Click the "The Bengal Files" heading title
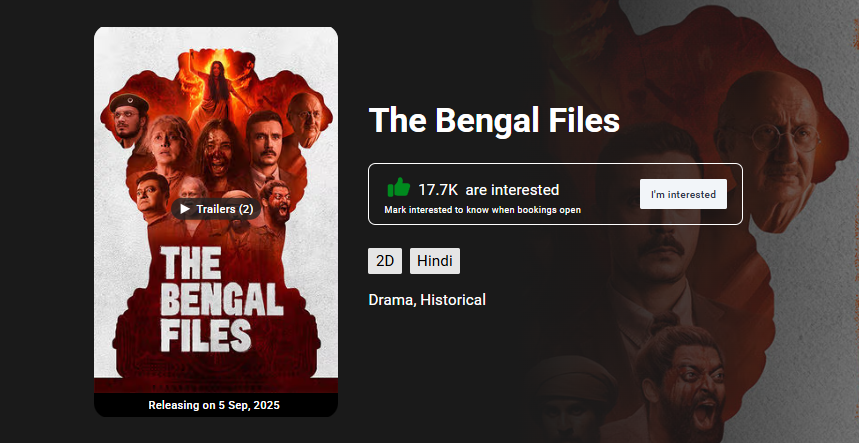The width and height of the screenshot is (859, 443). point(494,121)
